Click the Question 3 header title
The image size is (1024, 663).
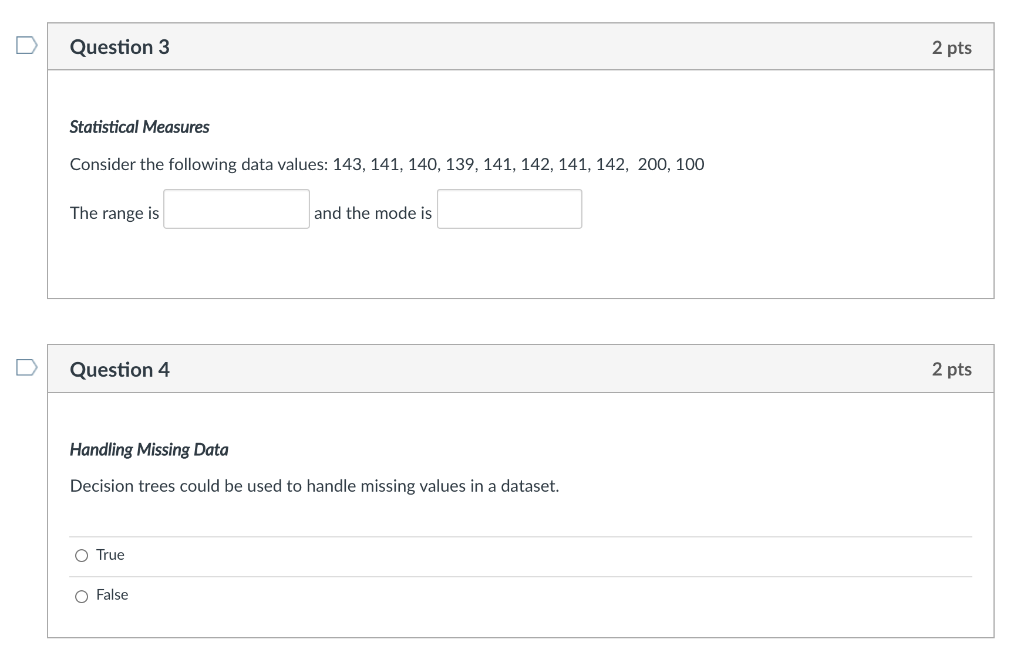point(120,47)
